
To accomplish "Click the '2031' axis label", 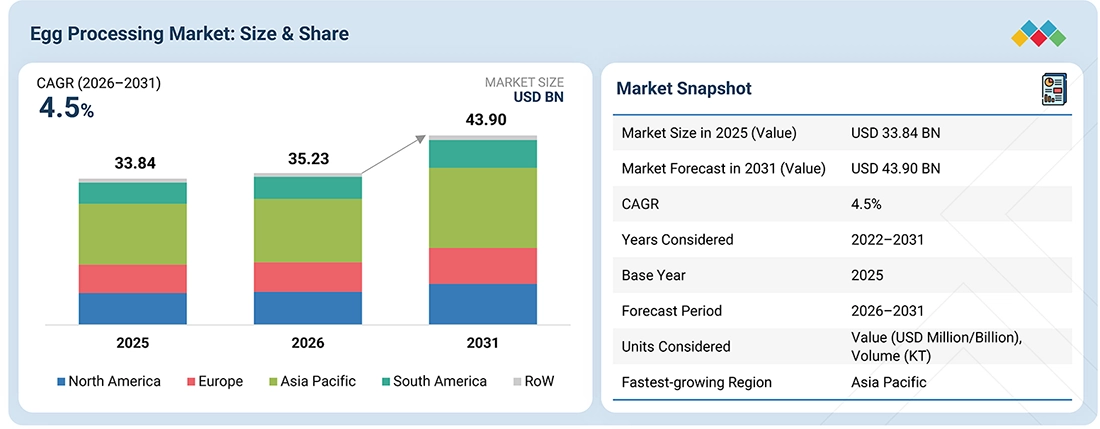I will pos(481,343).
